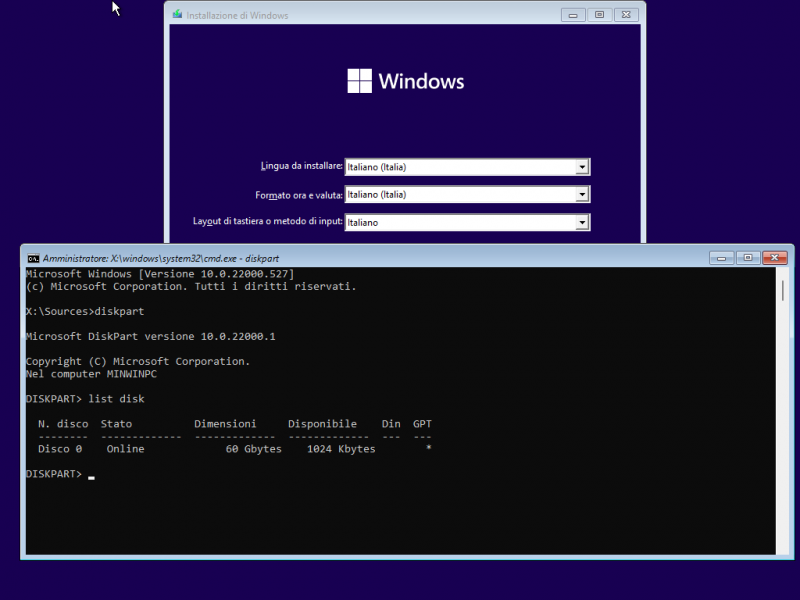Click the 'Lingua da installare:' label
The width and height of the screenshot is (800, 600).
click(302, 166)
